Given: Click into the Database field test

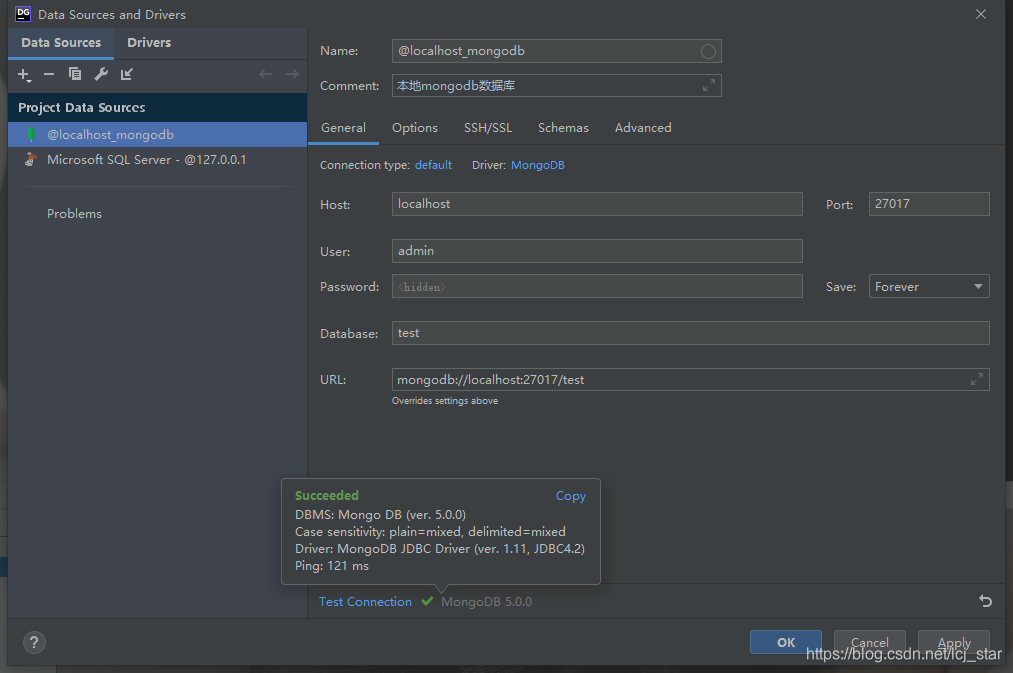Looking at the screenshot, I should (691, 333).
